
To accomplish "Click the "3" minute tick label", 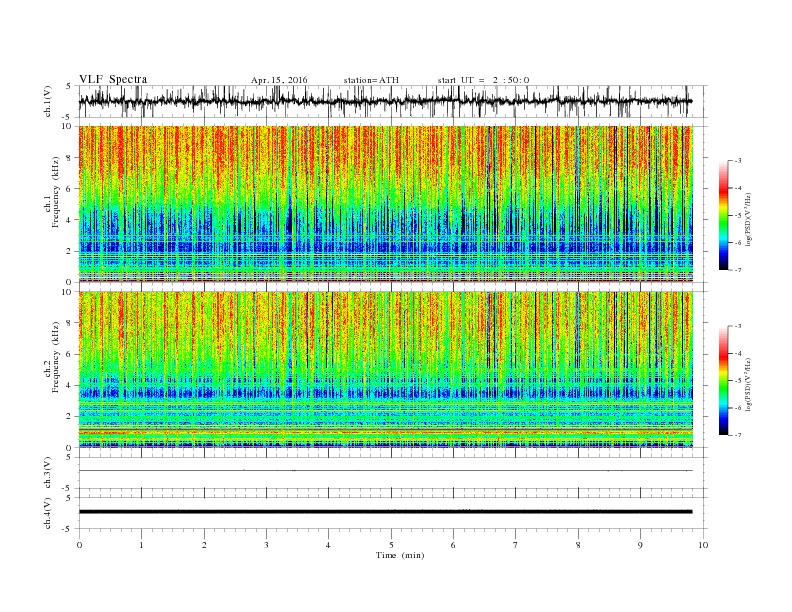I will (x=266, y=545).
